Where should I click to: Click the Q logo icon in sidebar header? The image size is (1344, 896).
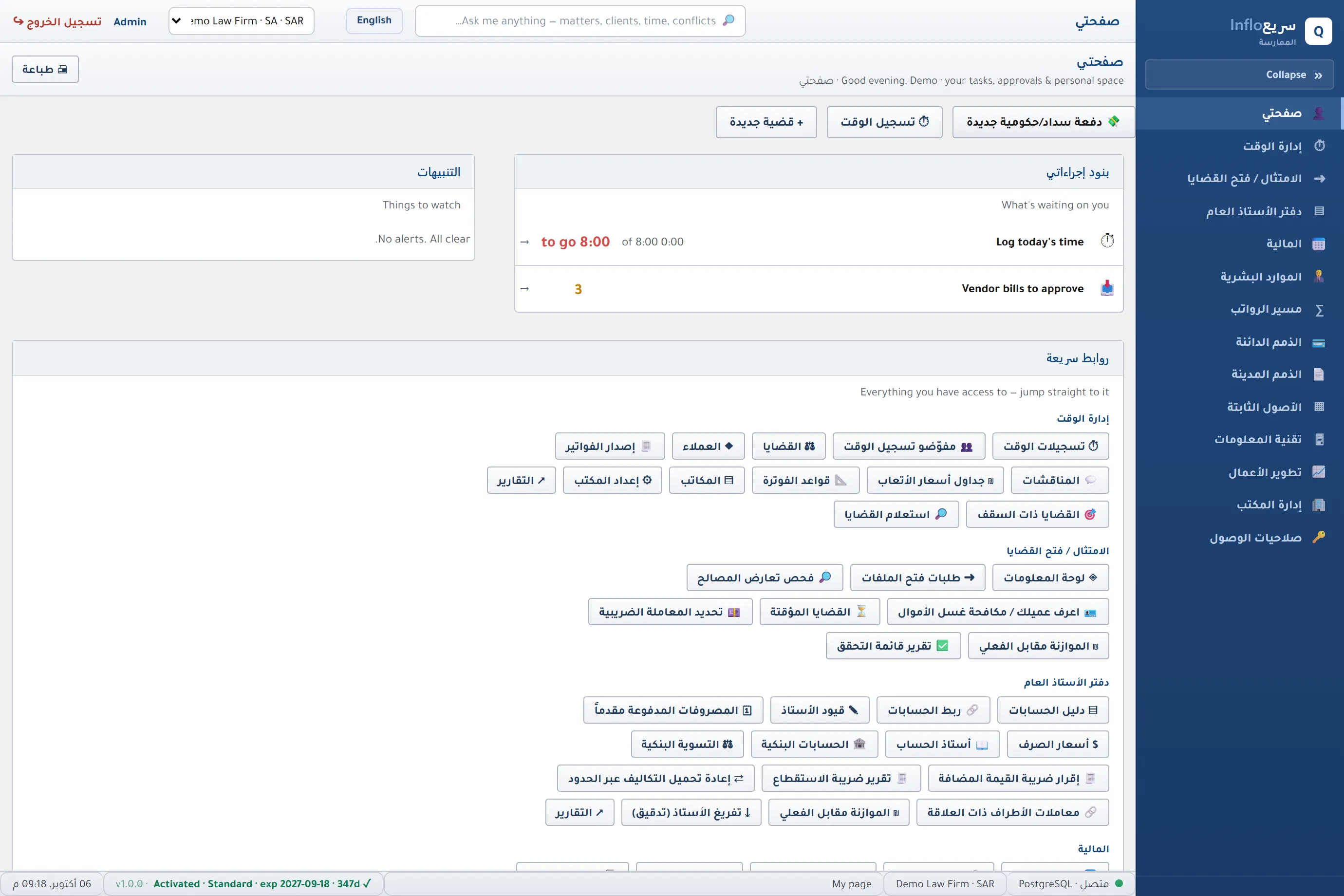(1318, 32)
